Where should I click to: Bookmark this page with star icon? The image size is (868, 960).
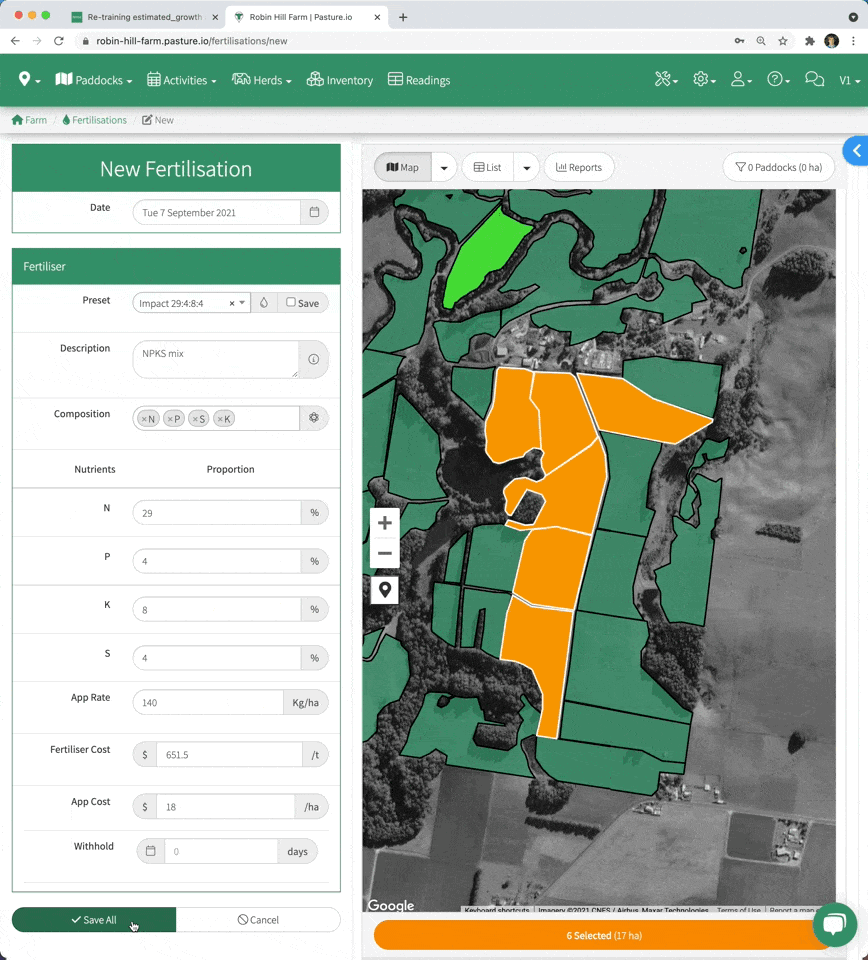782,41
